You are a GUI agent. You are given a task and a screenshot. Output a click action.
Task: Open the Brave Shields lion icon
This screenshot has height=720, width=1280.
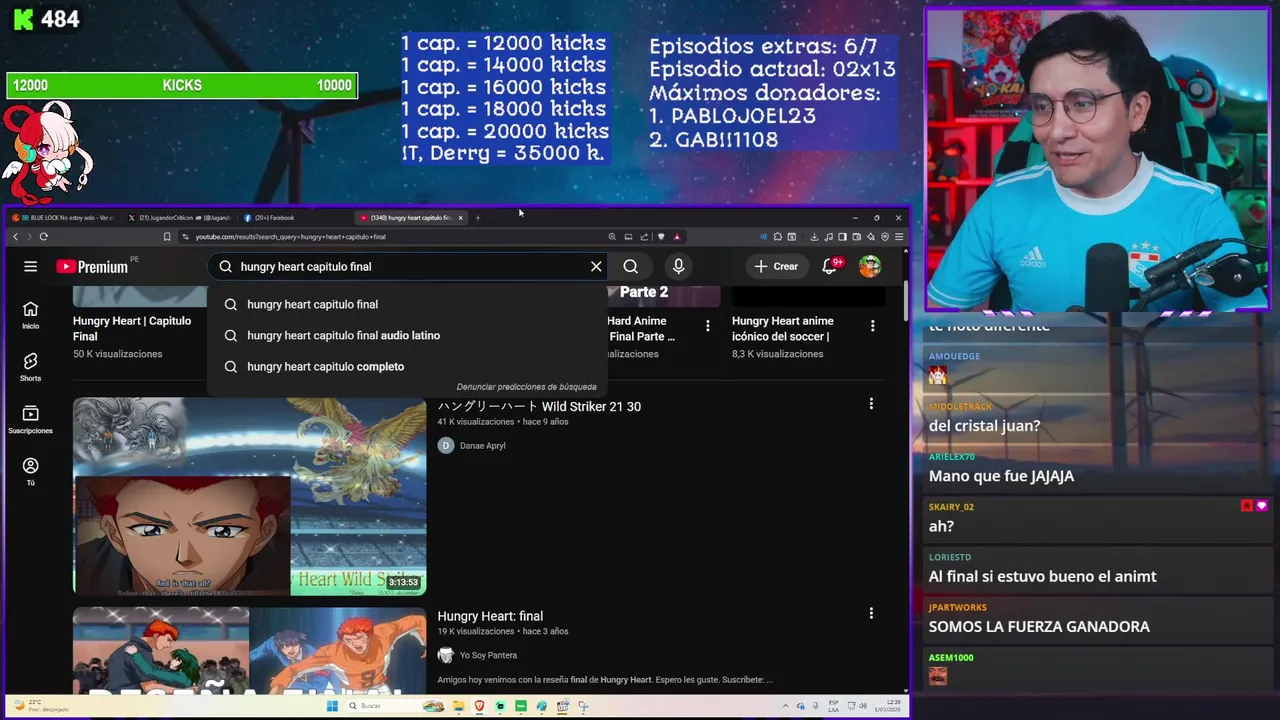pos(661,237)
